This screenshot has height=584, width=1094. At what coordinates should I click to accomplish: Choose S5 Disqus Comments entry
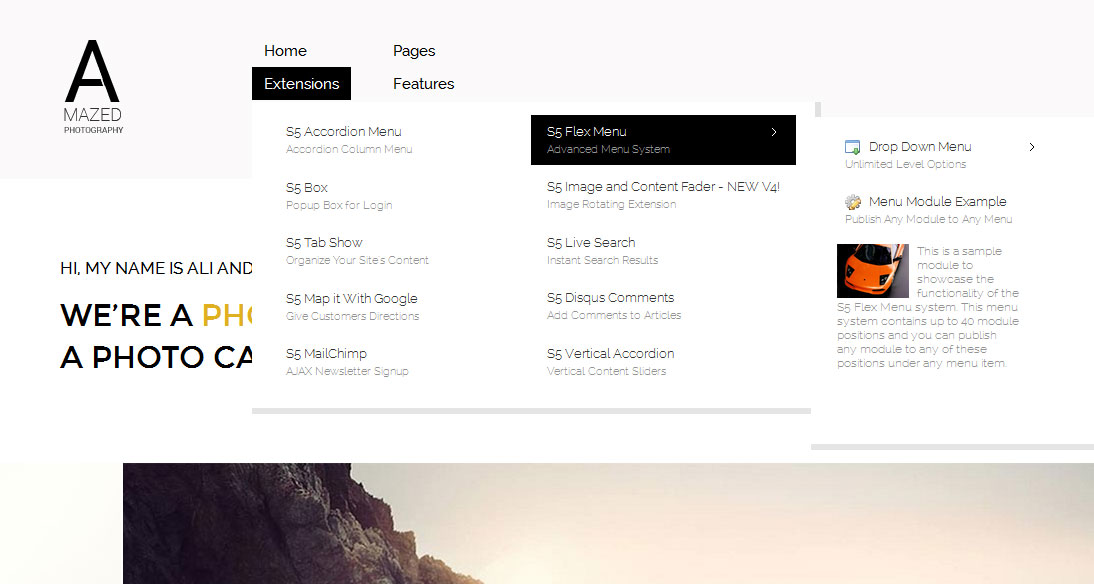[610, 298]
